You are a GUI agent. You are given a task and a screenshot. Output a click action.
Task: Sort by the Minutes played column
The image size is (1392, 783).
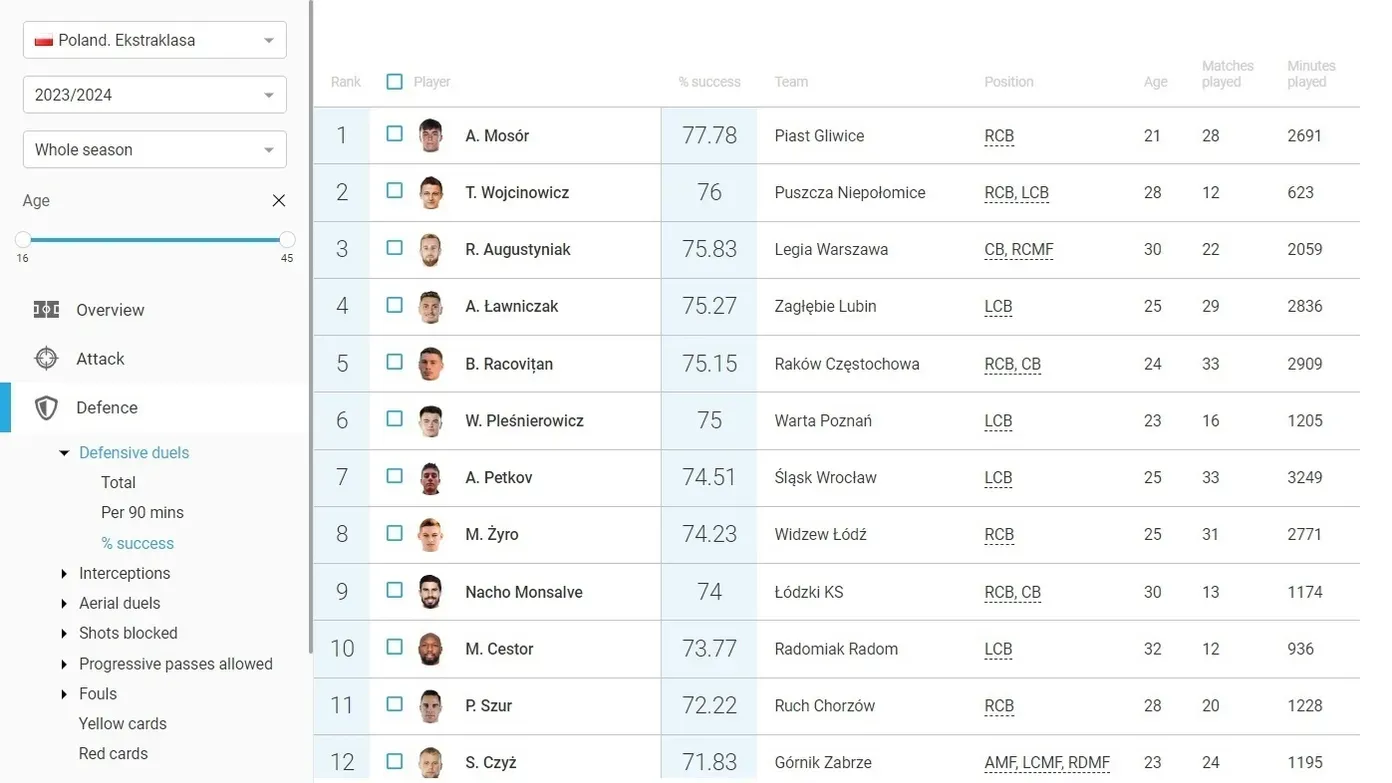point(1311,74)
